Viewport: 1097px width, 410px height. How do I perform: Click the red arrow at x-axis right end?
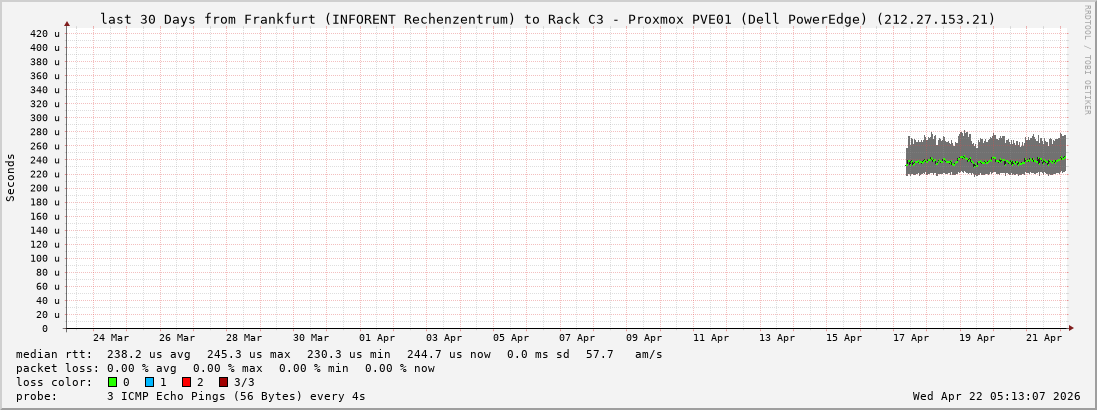1070,328
